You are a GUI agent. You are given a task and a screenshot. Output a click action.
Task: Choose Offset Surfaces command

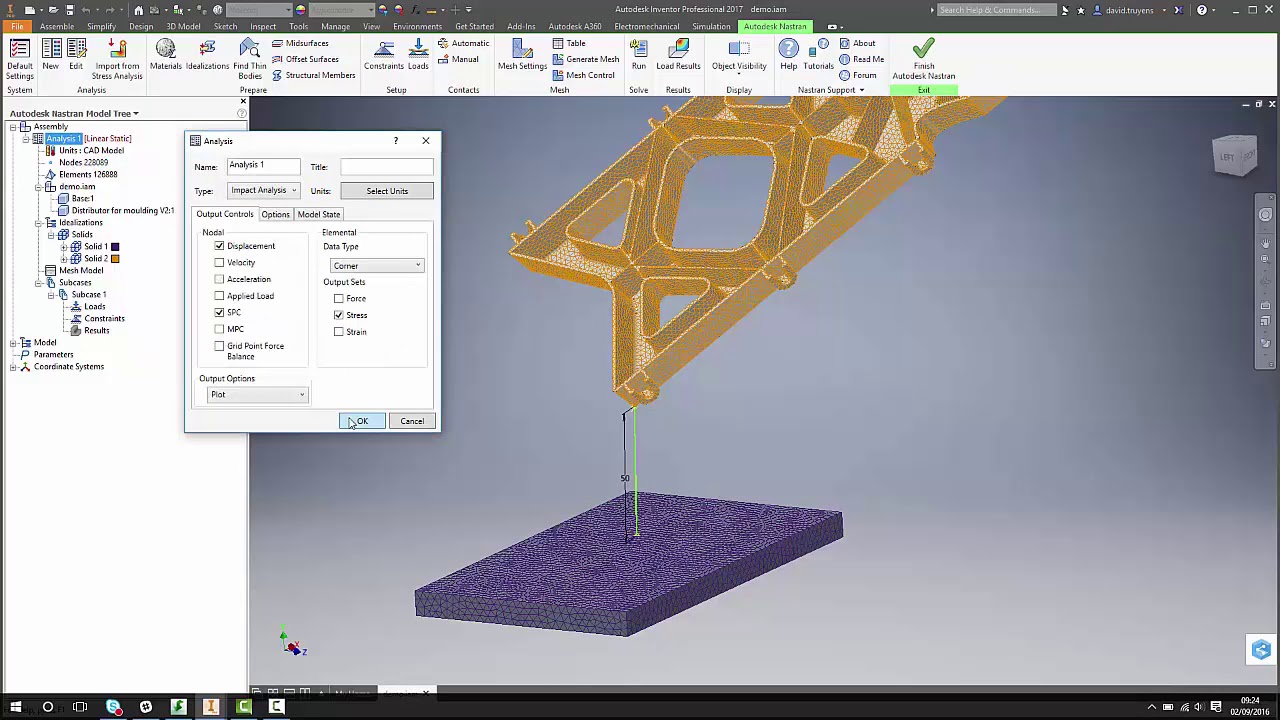pyautogui.click(x=305, y=59)
